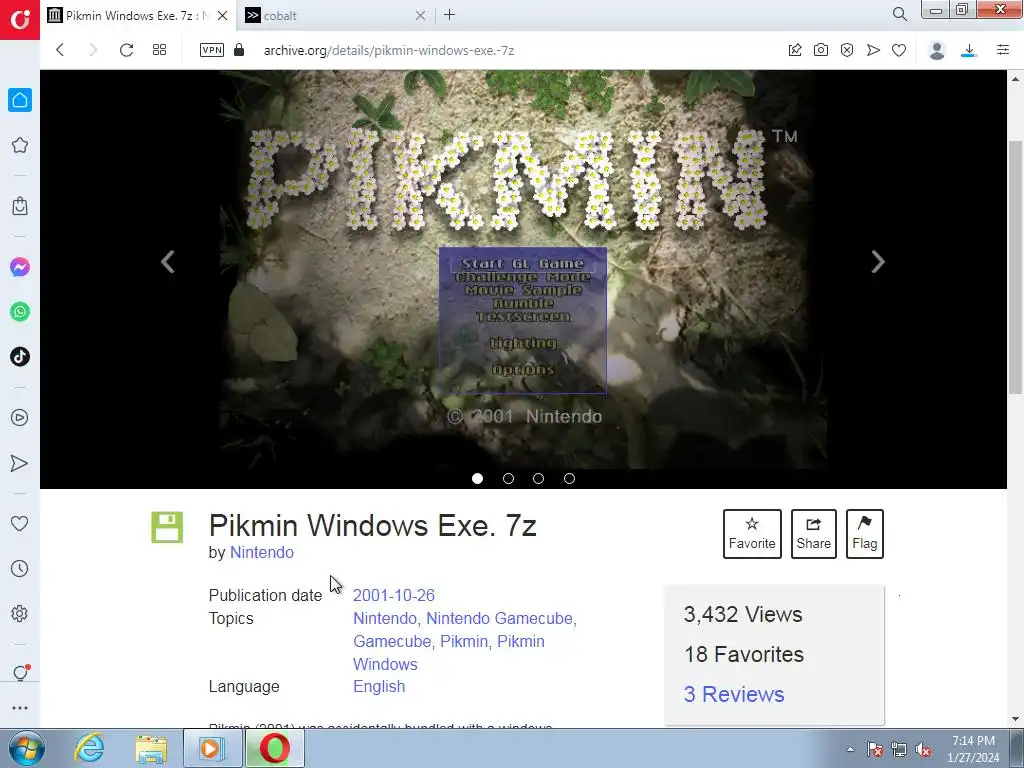Toggle the VPN badge
The width and height of the screenshot is (1024, 768).
pyautogui.click(x=212, y=50)
